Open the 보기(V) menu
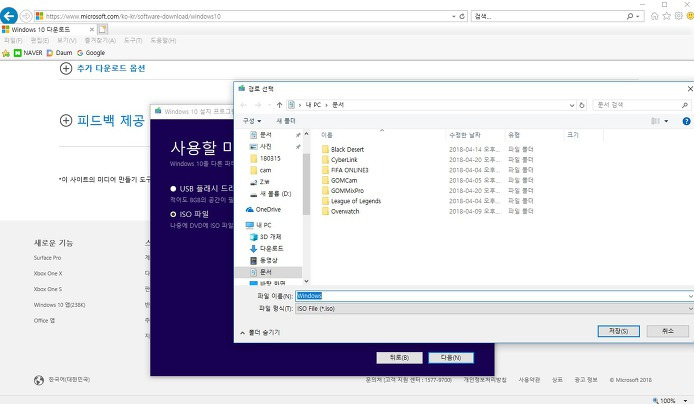The image size is (694, 404). coord(66,40)
